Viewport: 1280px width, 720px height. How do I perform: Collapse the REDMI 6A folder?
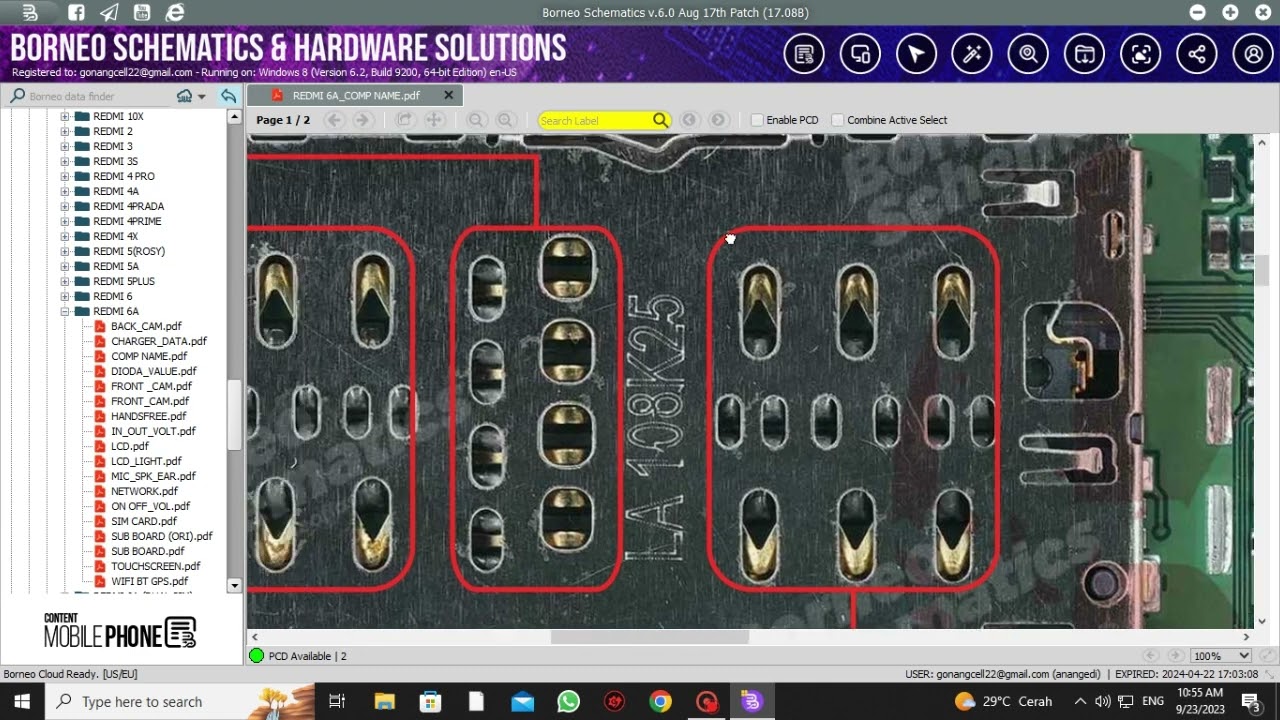tap(65, 311)
